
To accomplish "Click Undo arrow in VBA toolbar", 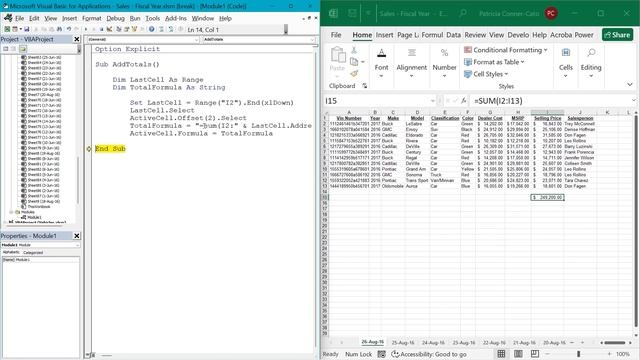I will pyautogui.click(x=69, y=29).
